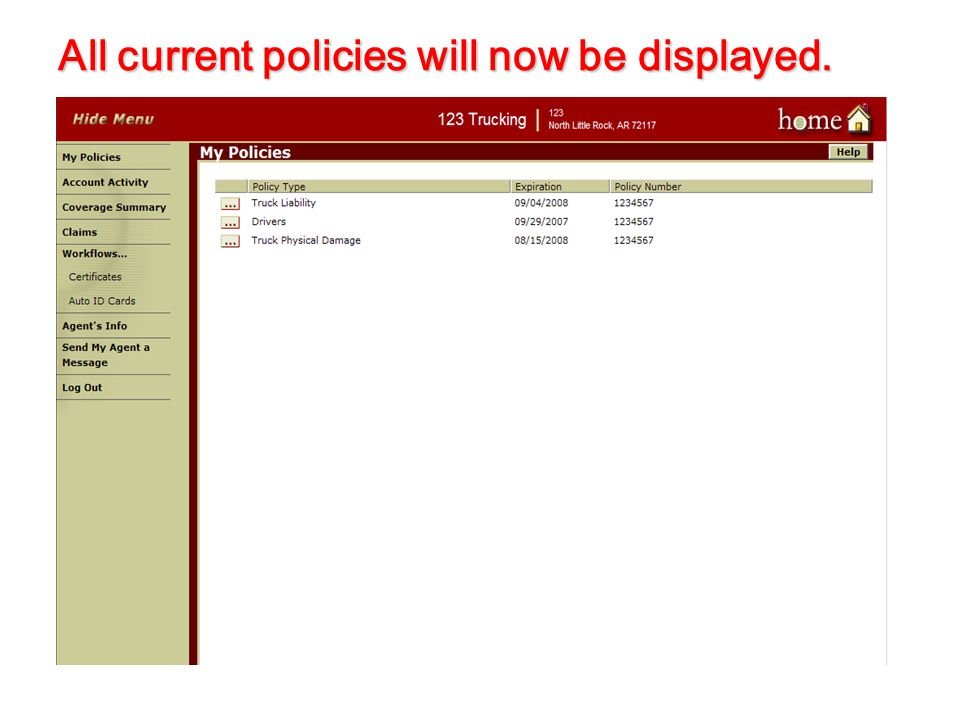Screen dimensions: 960x720
Task: Open the Claims menu item
Action: [80, 233]
